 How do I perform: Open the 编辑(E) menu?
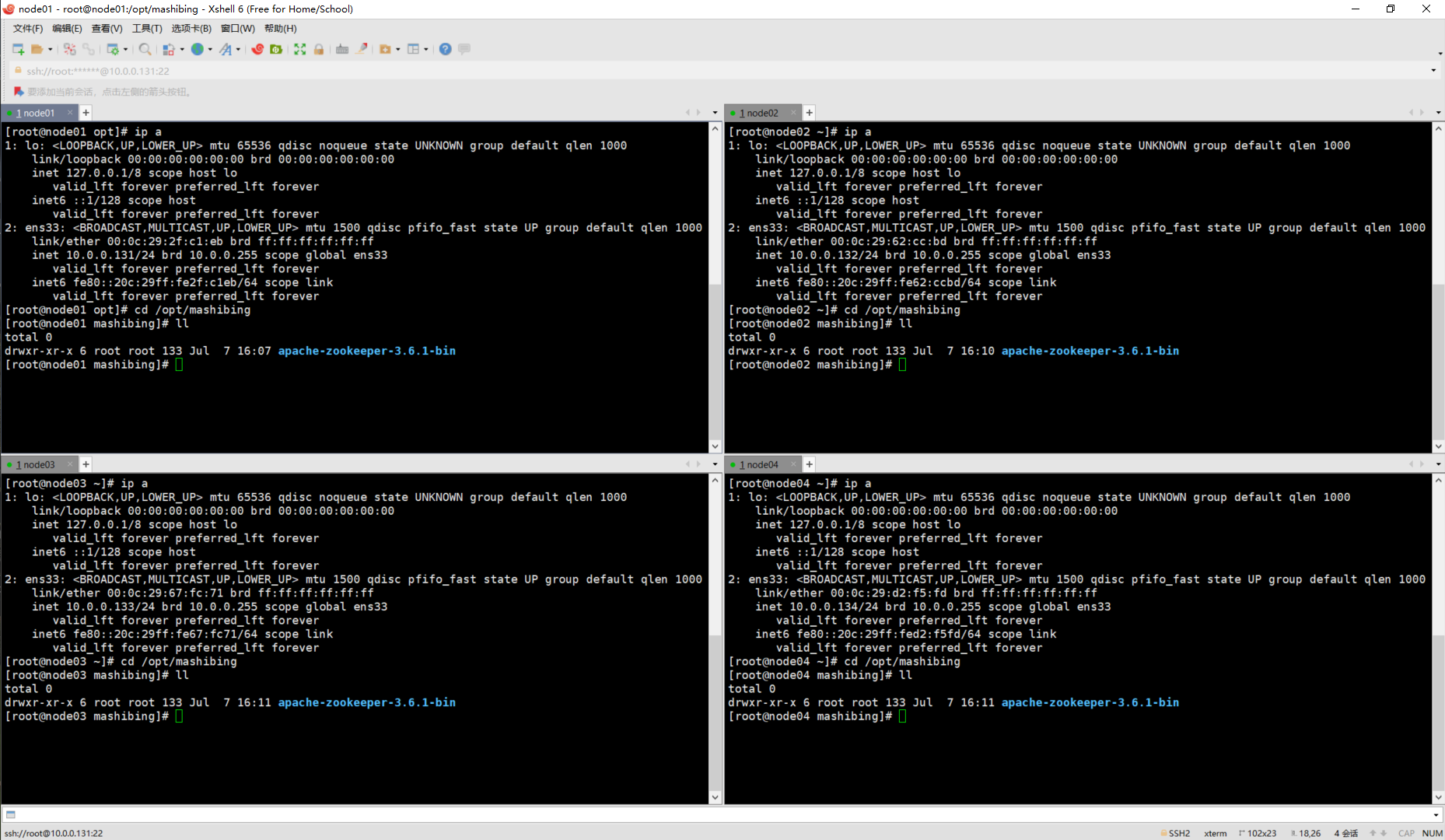click(67, 28)
